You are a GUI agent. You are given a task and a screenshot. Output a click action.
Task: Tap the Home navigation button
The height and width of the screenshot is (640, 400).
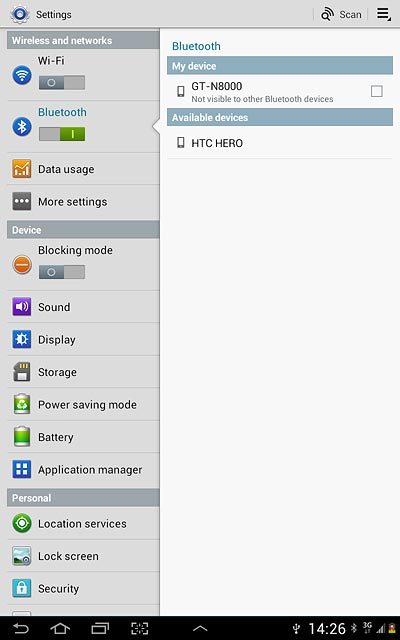(x=60, y=629)
